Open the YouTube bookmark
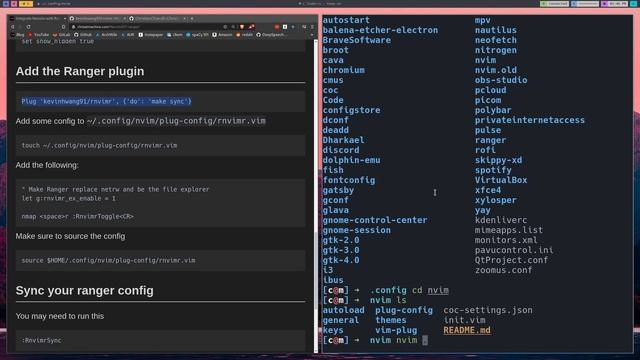The image size is (640, 360). (x=39, y=35)
